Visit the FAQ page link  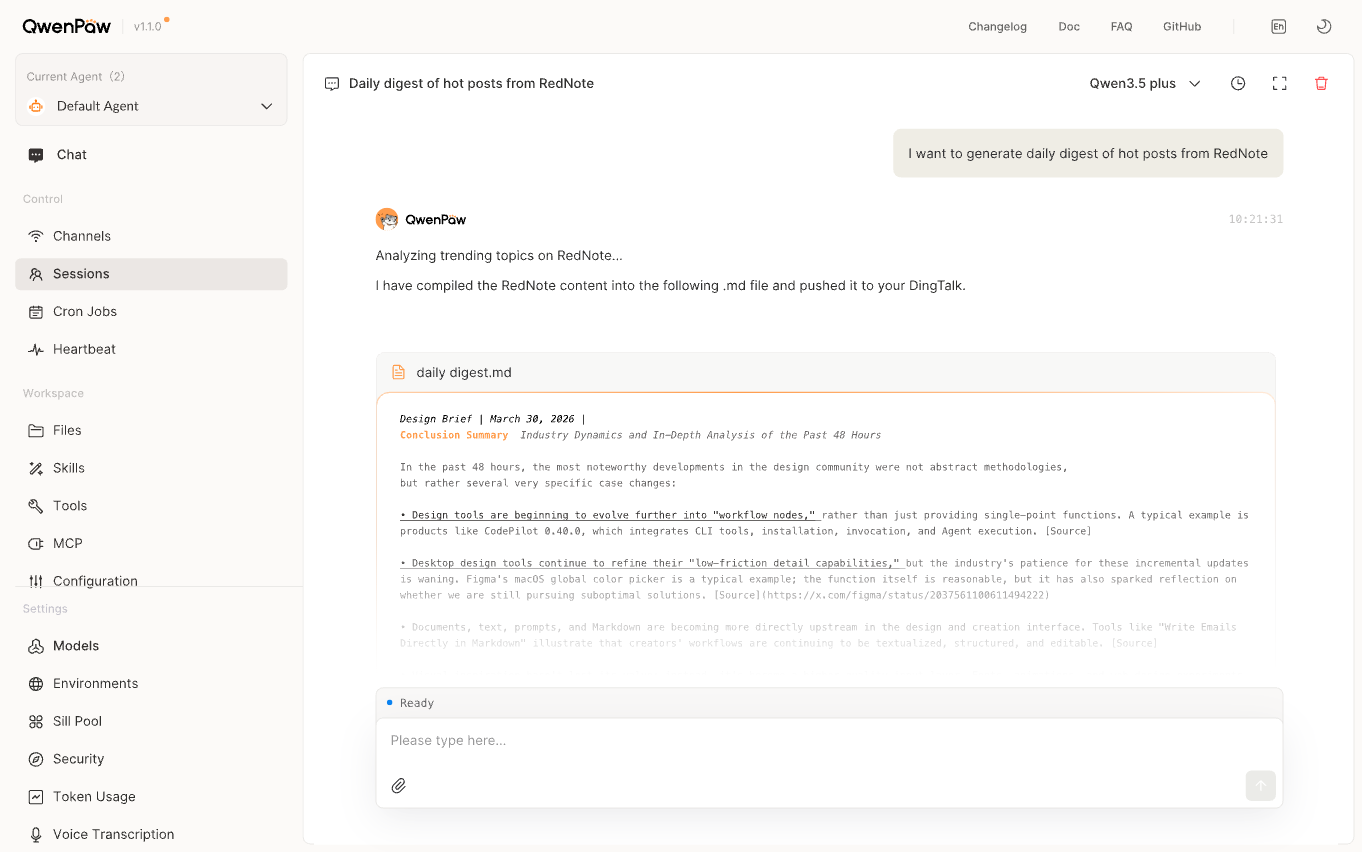(x=1121, y=27)
